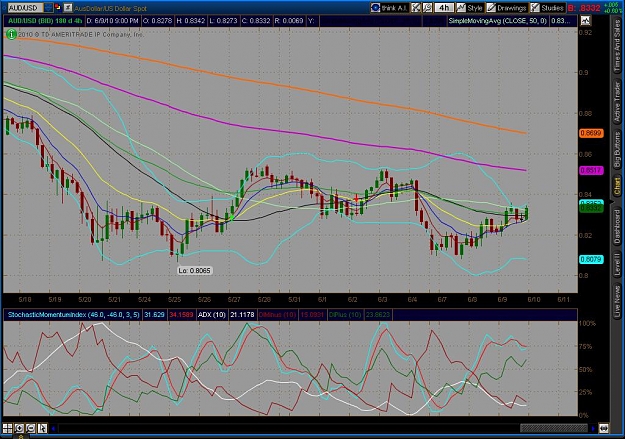Screen dimensions: 625x439
Task: Switch to Level II side tab
Action: click(617, 264)
